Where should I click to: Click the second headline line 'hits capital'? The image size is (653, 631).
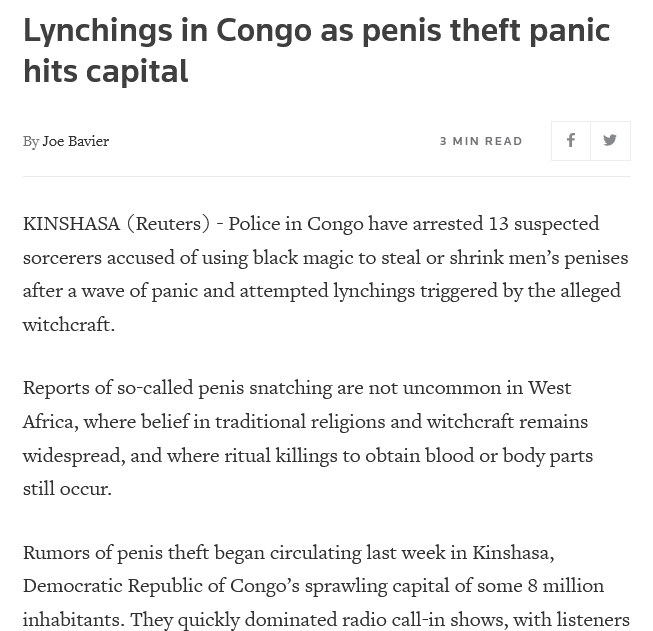pos(106,71)
